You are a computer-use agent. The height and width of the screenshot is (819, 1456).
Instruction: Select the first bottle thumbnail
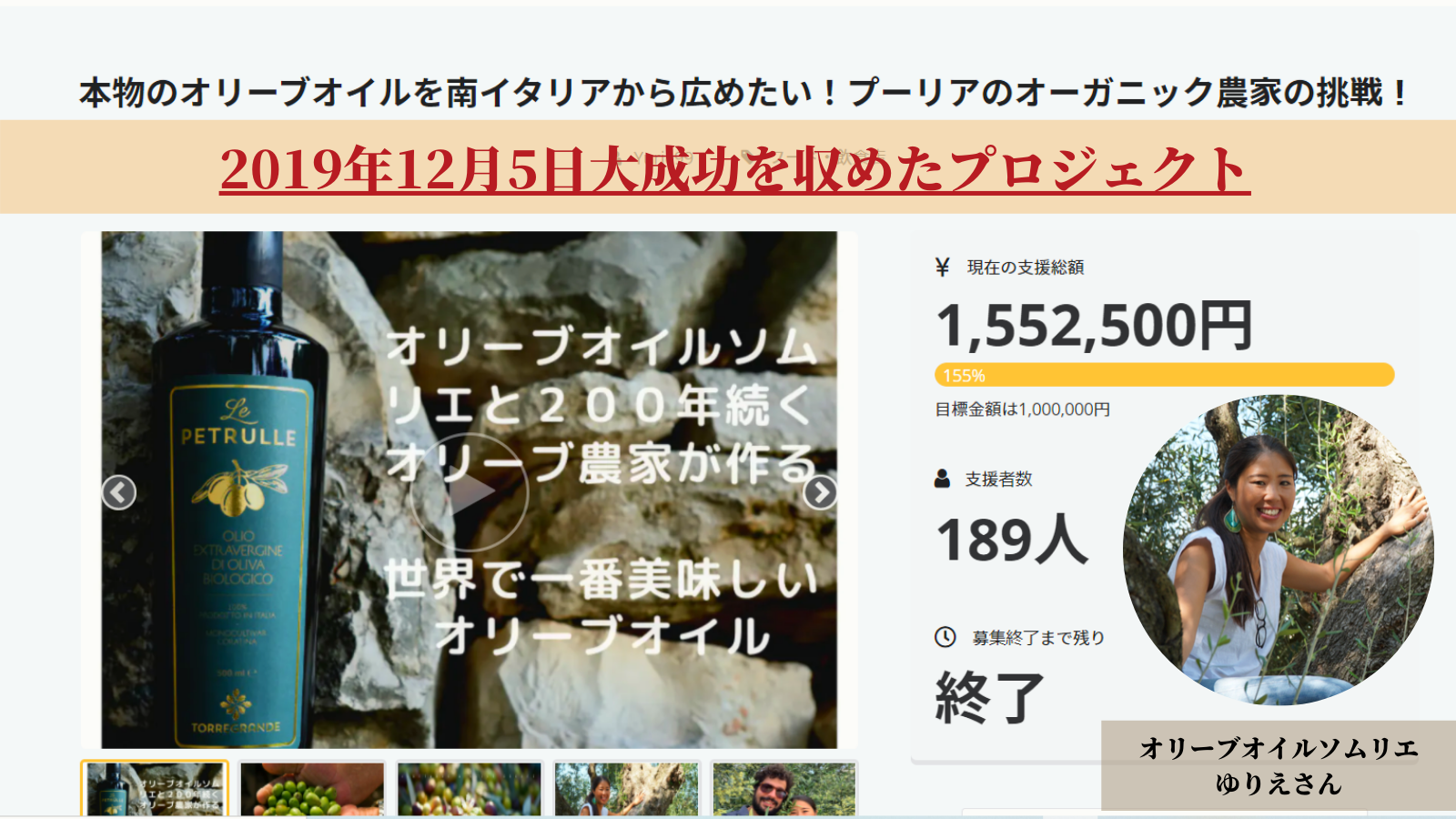pyautogui.click(x=155, y=789)
